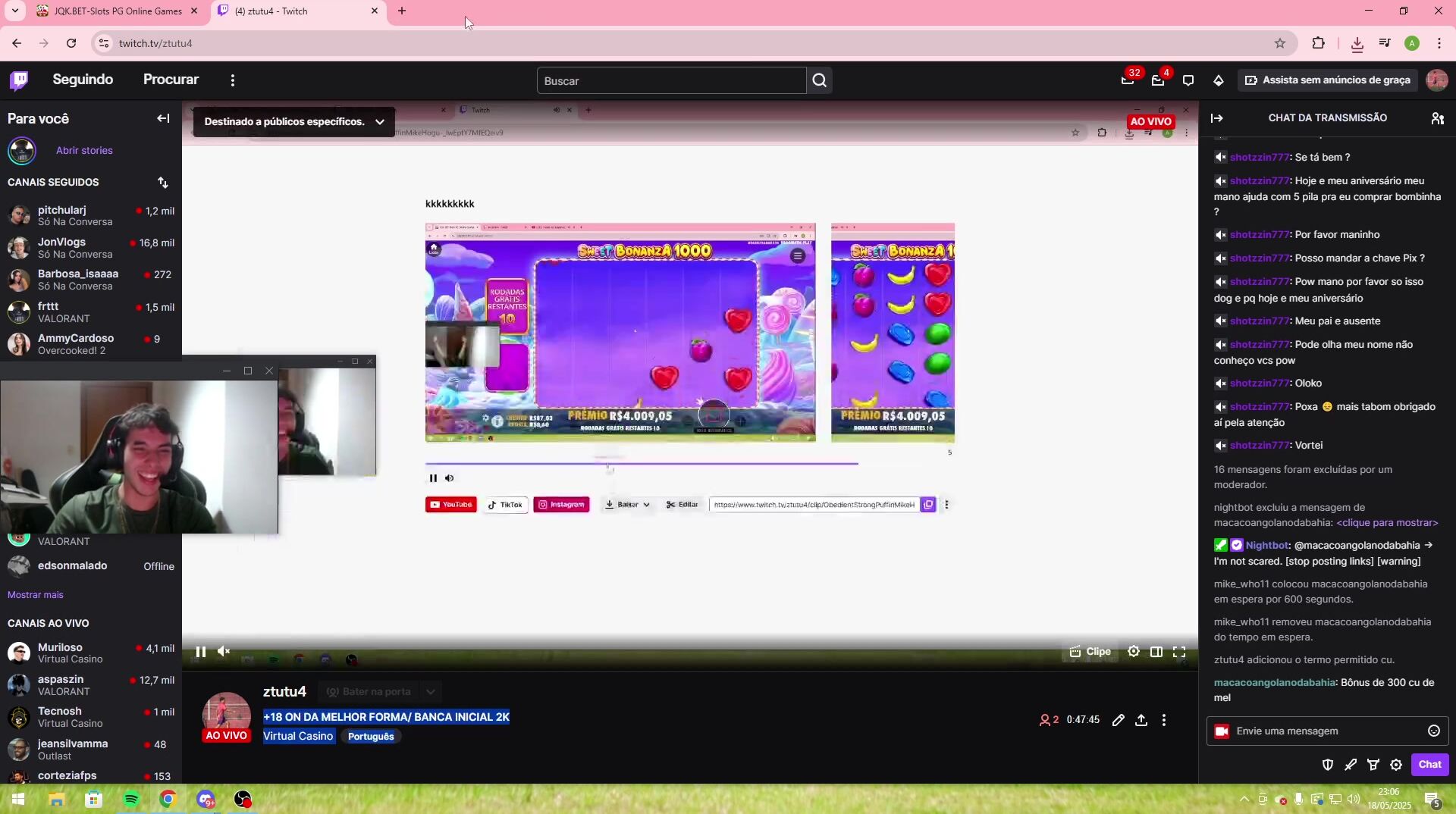Sort followed channels list
Screen dimensions: 1456x814
(163, 183)
